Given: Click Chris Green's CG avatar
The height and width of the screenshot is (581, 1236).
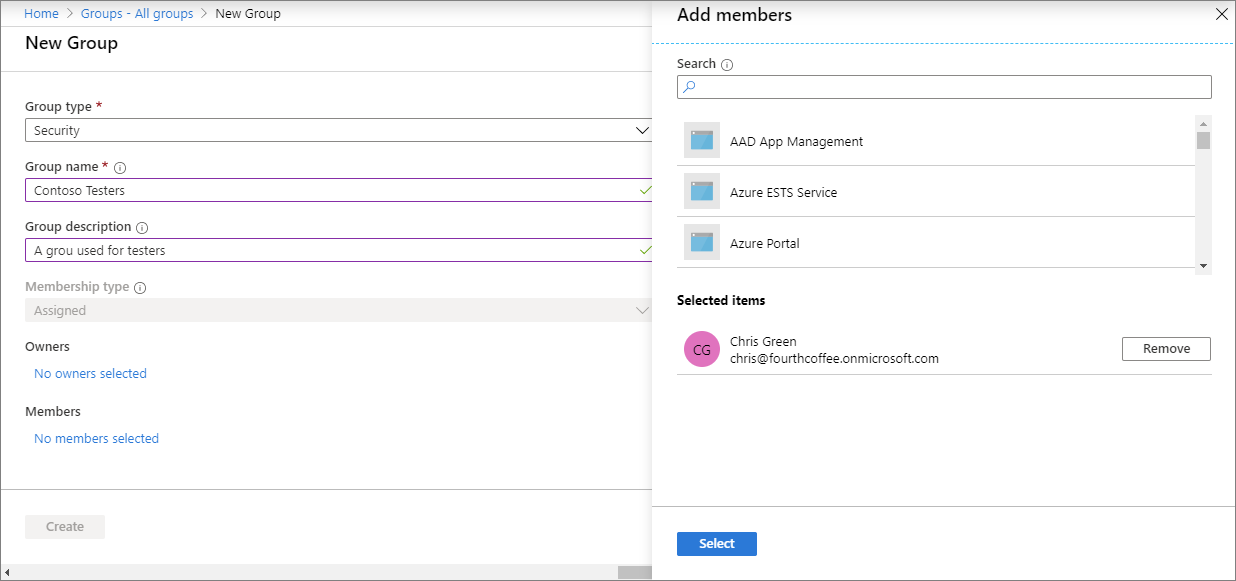Looking at the screenshot, I should (x=703, y=348).
